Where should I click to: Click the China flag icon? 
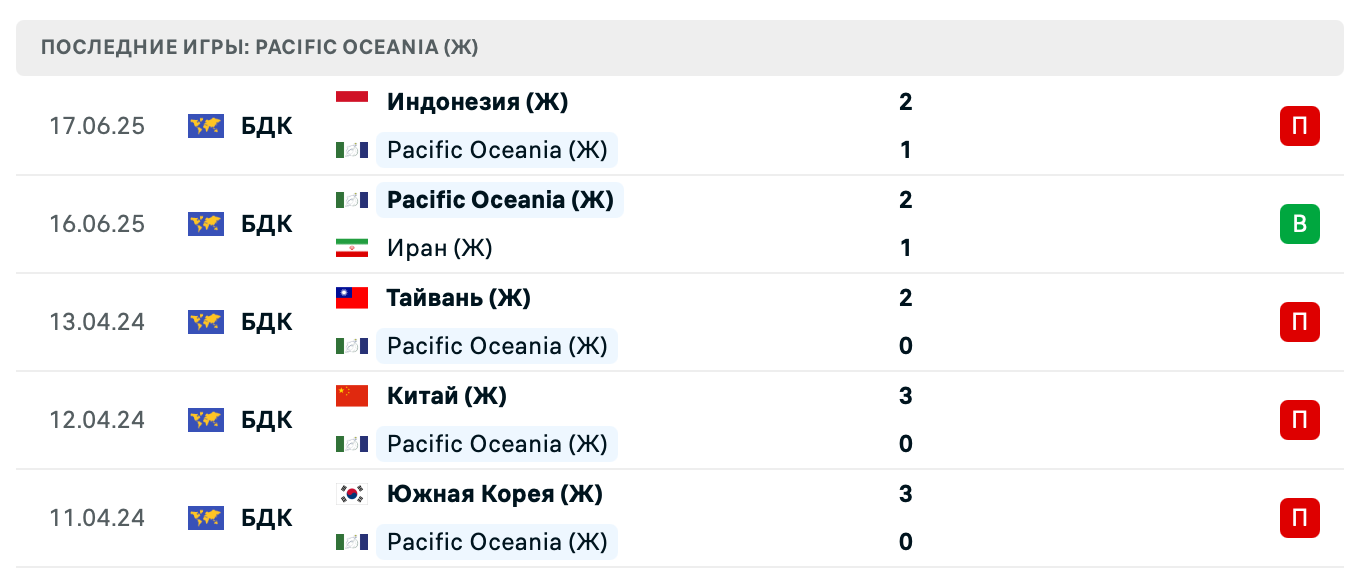tap(352, 395)
